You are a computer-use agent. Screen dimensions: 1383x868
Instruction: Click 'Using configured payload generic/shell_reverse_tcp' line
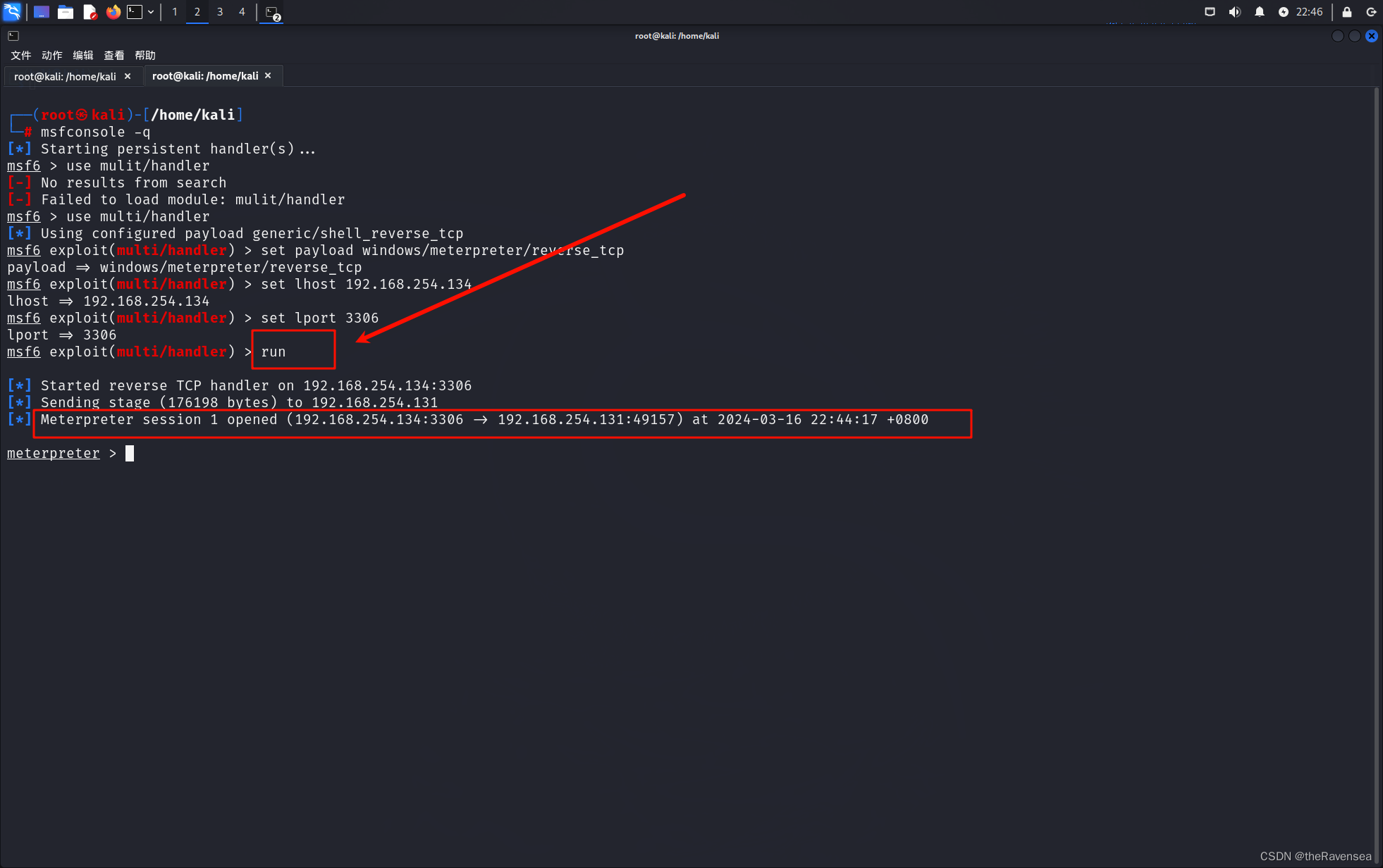(235, 234)
